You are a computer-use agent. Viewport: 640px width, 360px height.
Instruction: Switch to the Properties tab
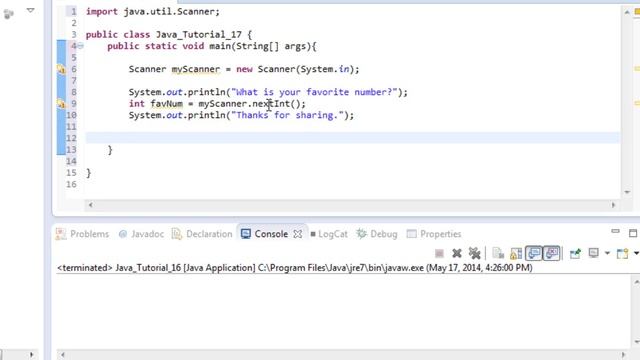tap(434, 234)
